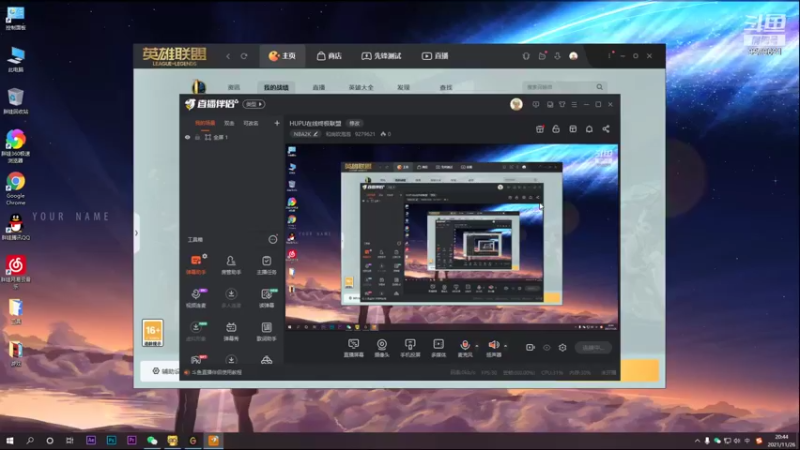The image size is (800, 450).
Task: Expand the left-edge arrow of League window
Action: tap(136, 233)
